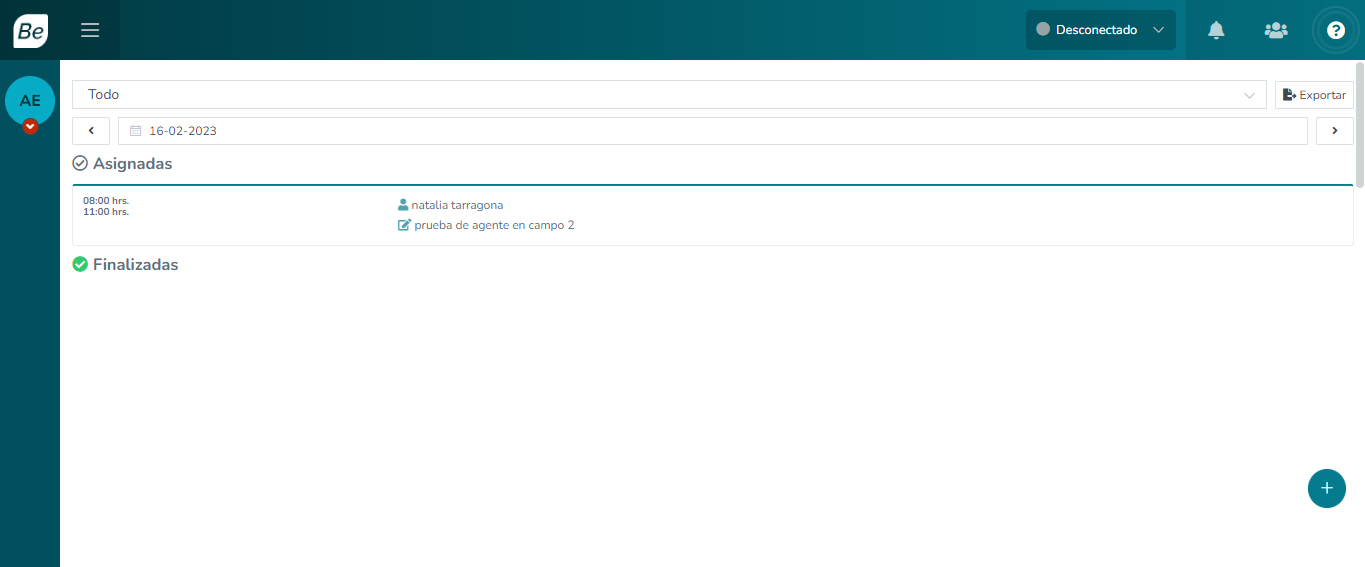The height and width of the screenshot is (567, 1365).
Task: Expand the red chevron under AE avatar
Action: (x=30, y=127)
